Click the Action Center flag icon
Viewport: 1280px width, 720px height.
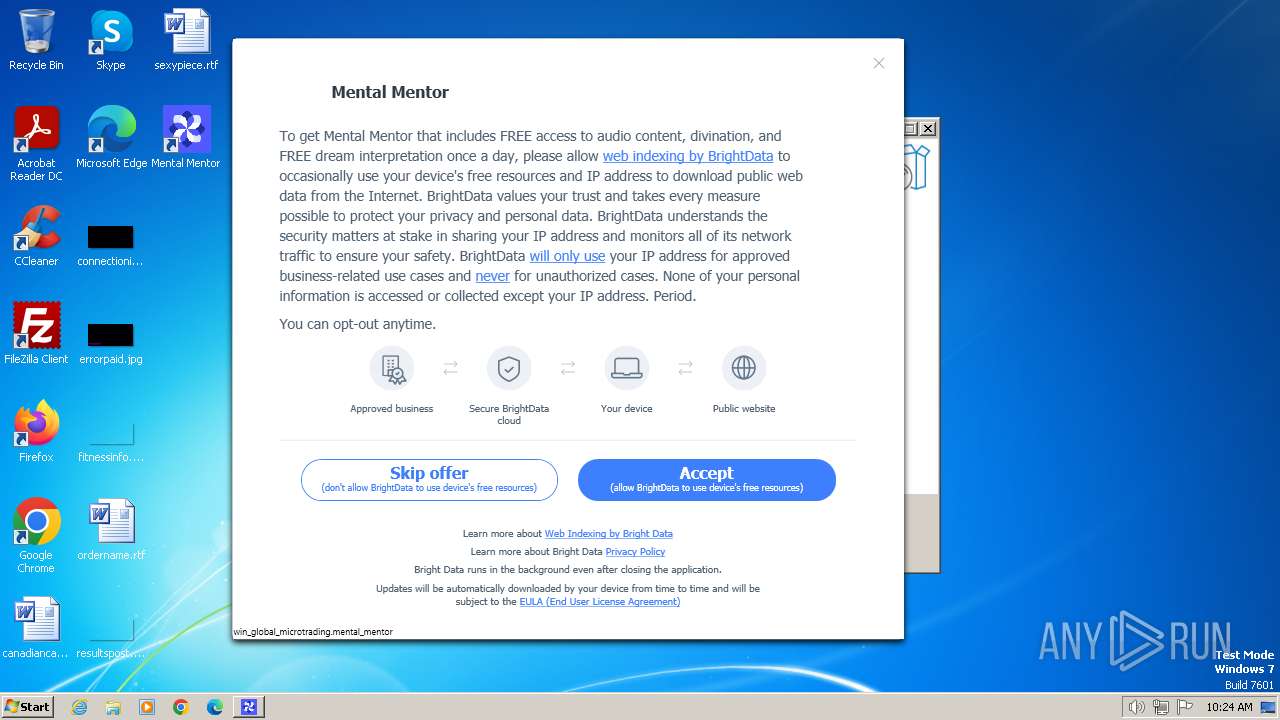tap(1185, 707)
